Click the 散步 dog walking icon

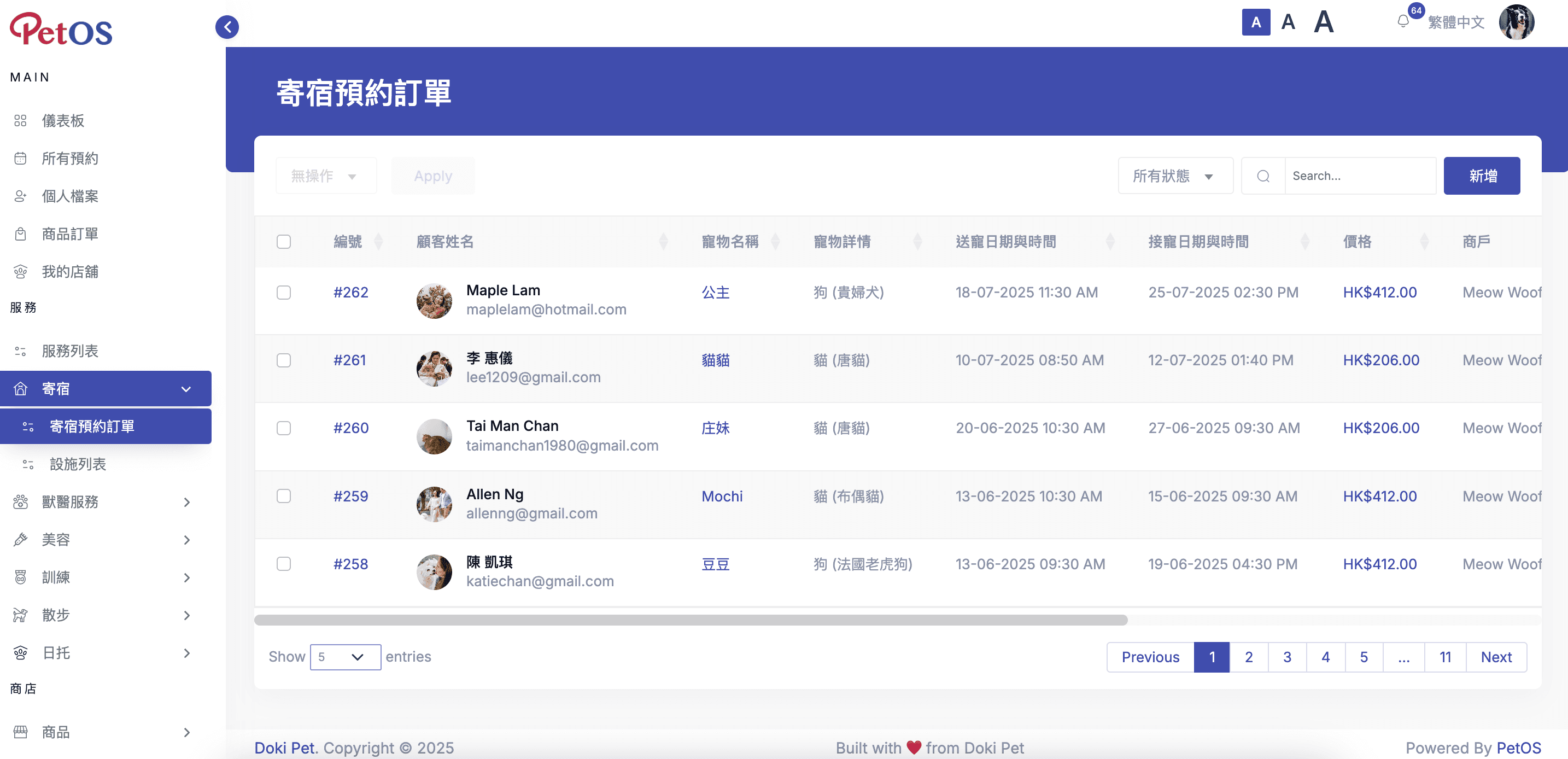point(20,615)
